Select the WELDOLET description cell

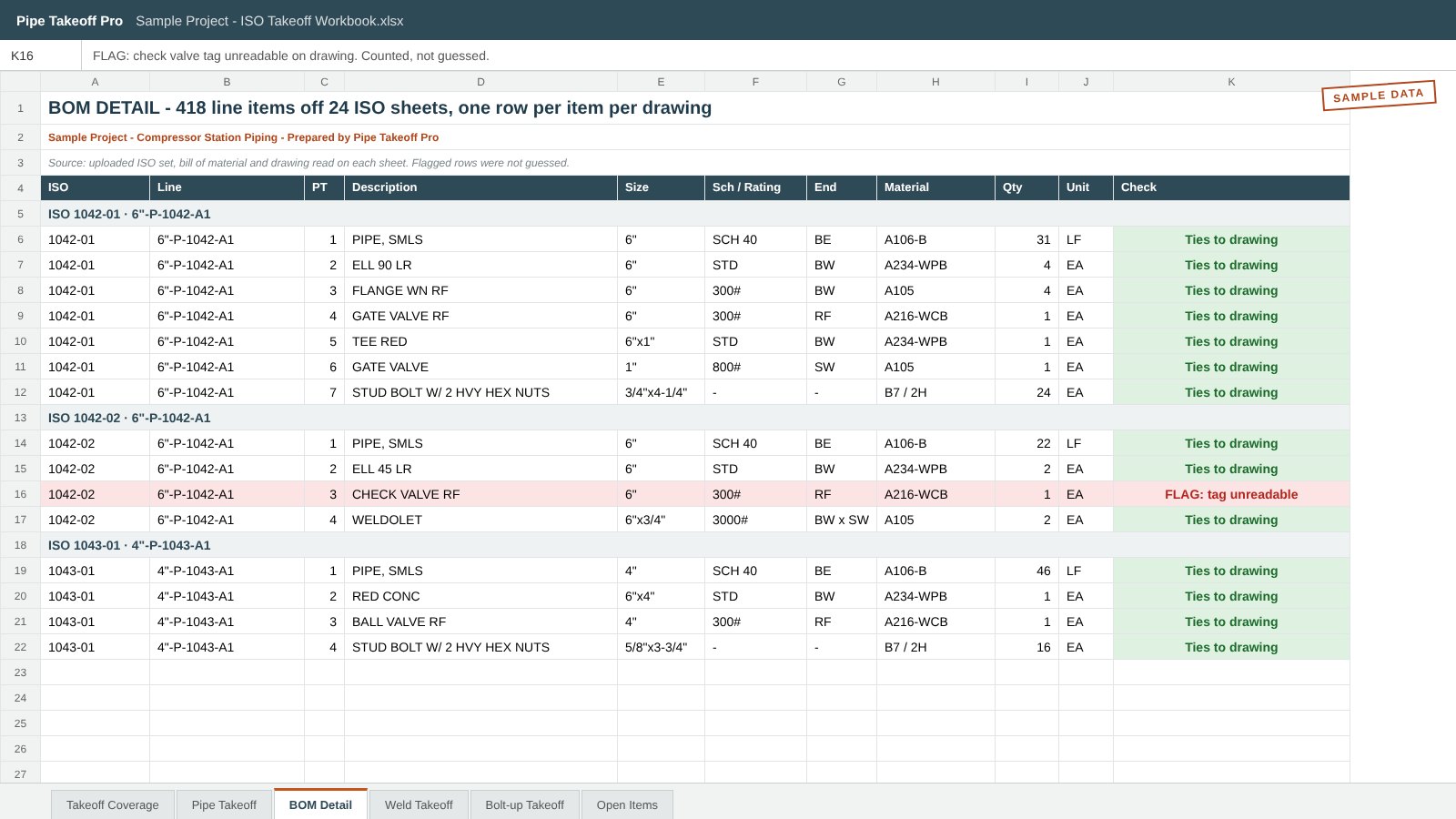tap(480, 520)
